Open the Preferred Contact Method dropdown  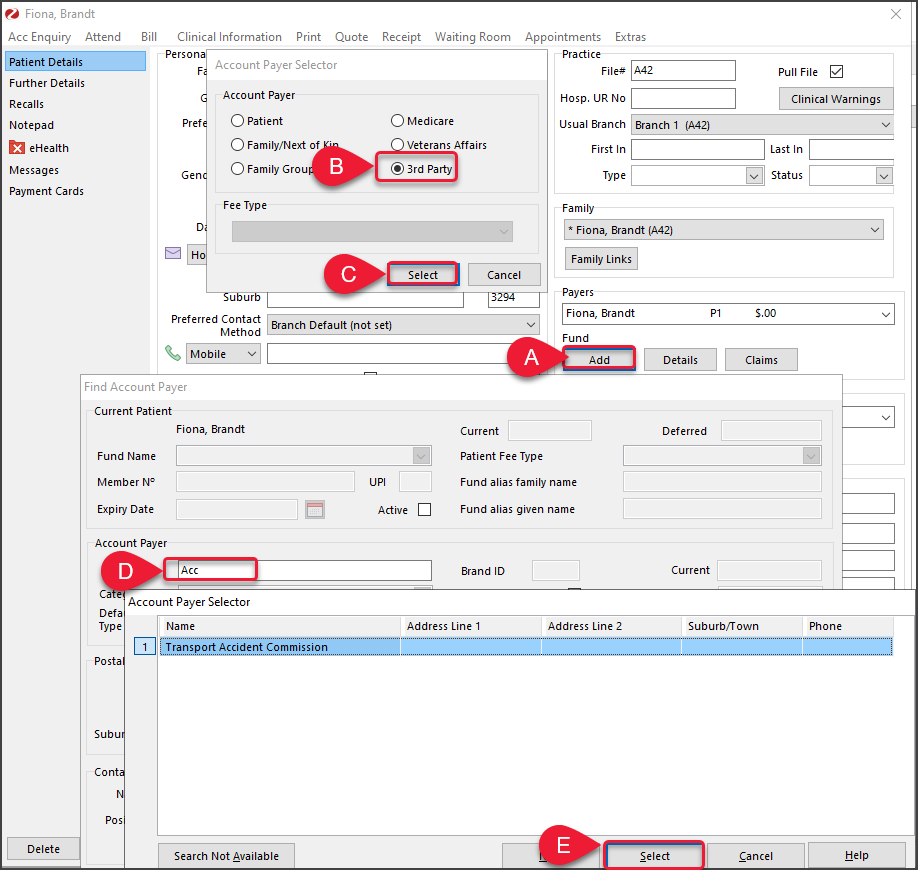[530, 325]
